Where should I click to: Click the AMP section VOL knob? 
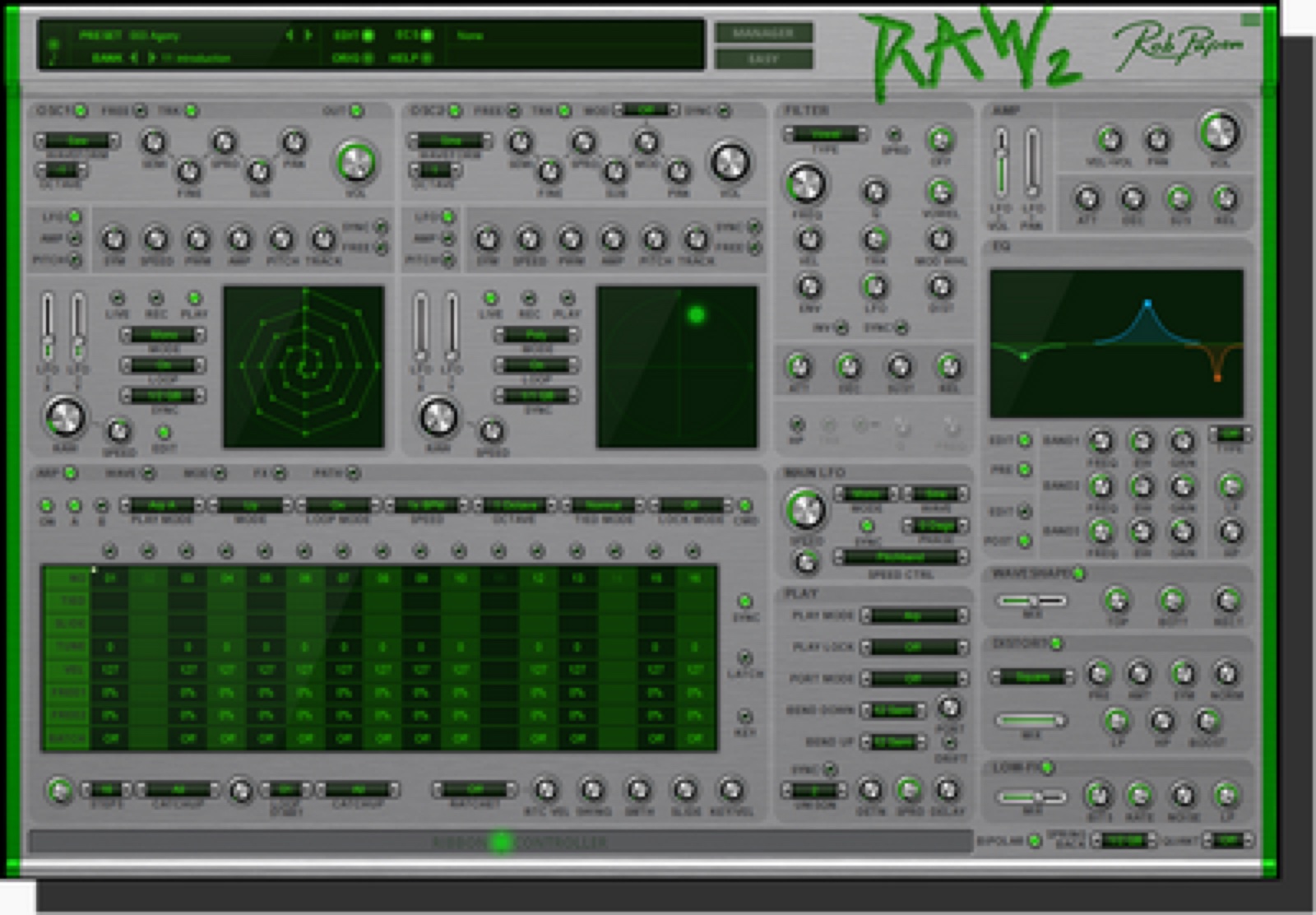coord(1219,132)
